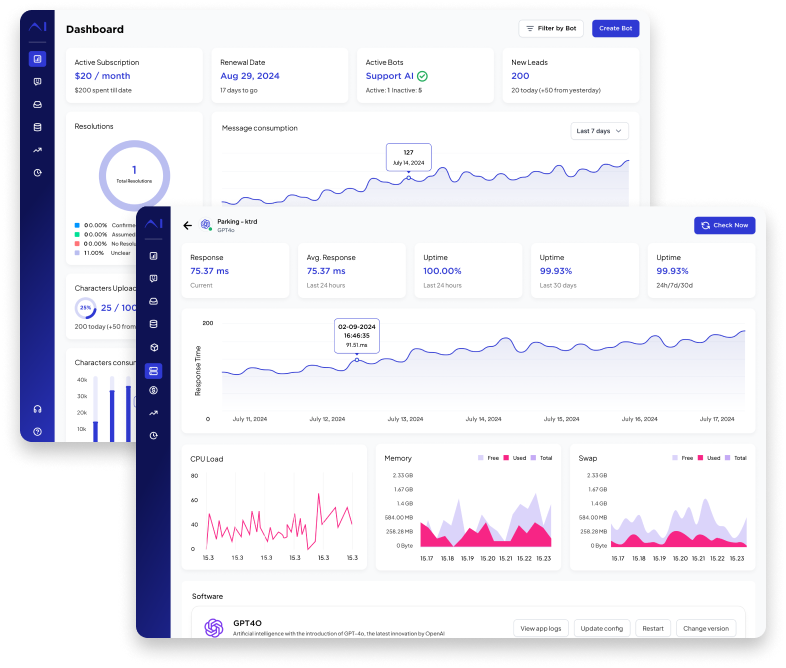Click question mark help icon in Dashboard sidebar
This screenshot has height=668, width=786.
38,431
